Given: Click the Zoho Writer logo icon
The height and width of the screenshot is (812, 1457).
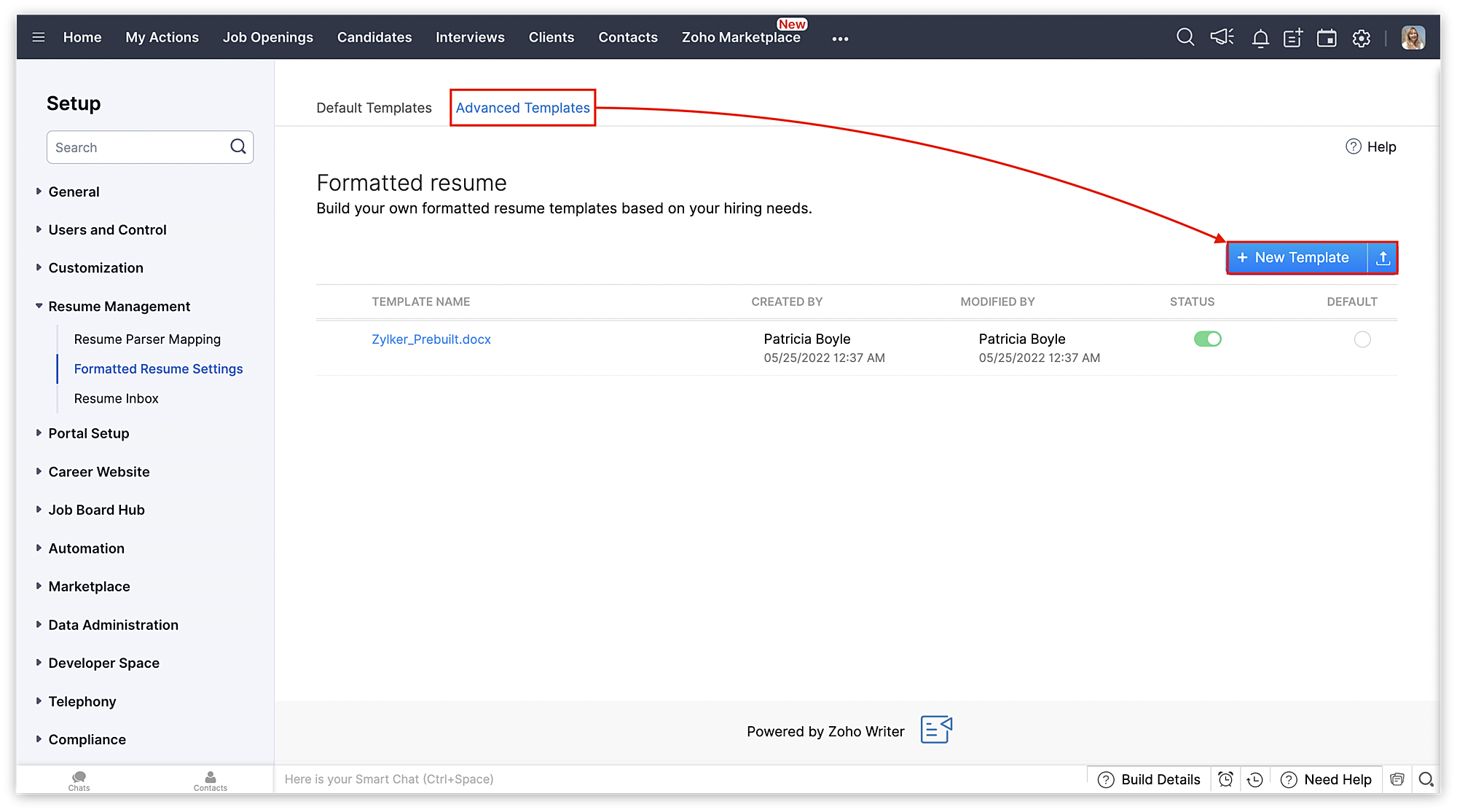Looking at the screenshot, I should pyautogui.click(x=937, y=730).
